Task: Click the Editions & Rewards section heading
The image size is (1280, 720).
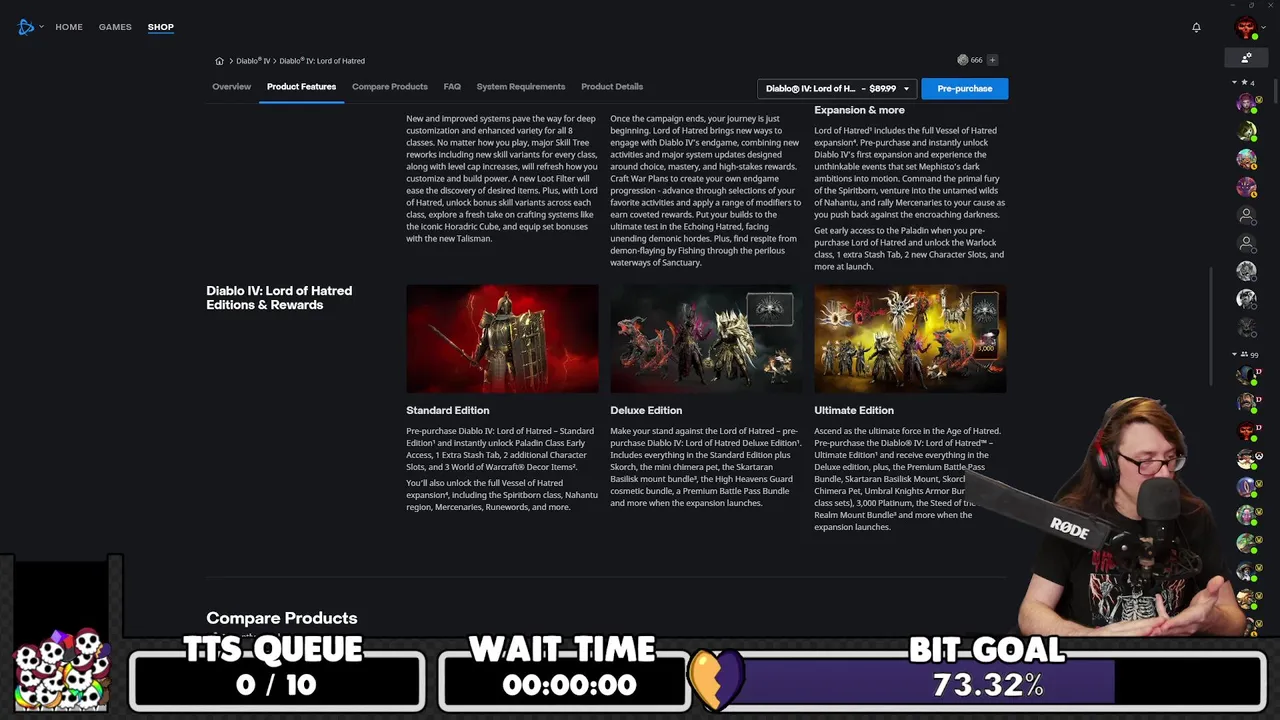Action: coord(279,298)
